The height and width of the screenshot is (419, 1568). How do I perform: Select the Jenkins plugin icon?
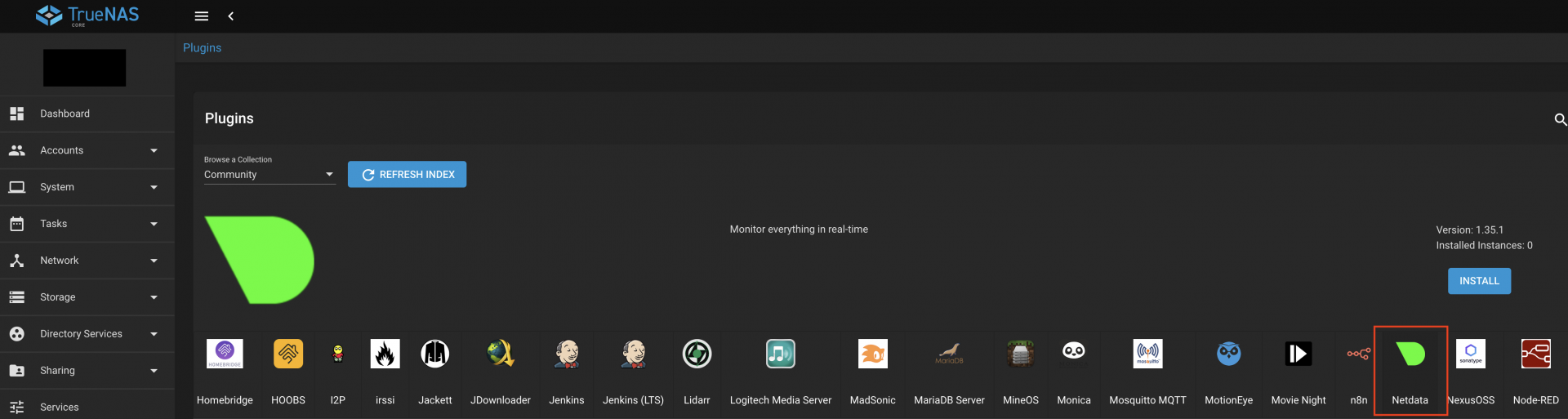[x=567, y=354]
